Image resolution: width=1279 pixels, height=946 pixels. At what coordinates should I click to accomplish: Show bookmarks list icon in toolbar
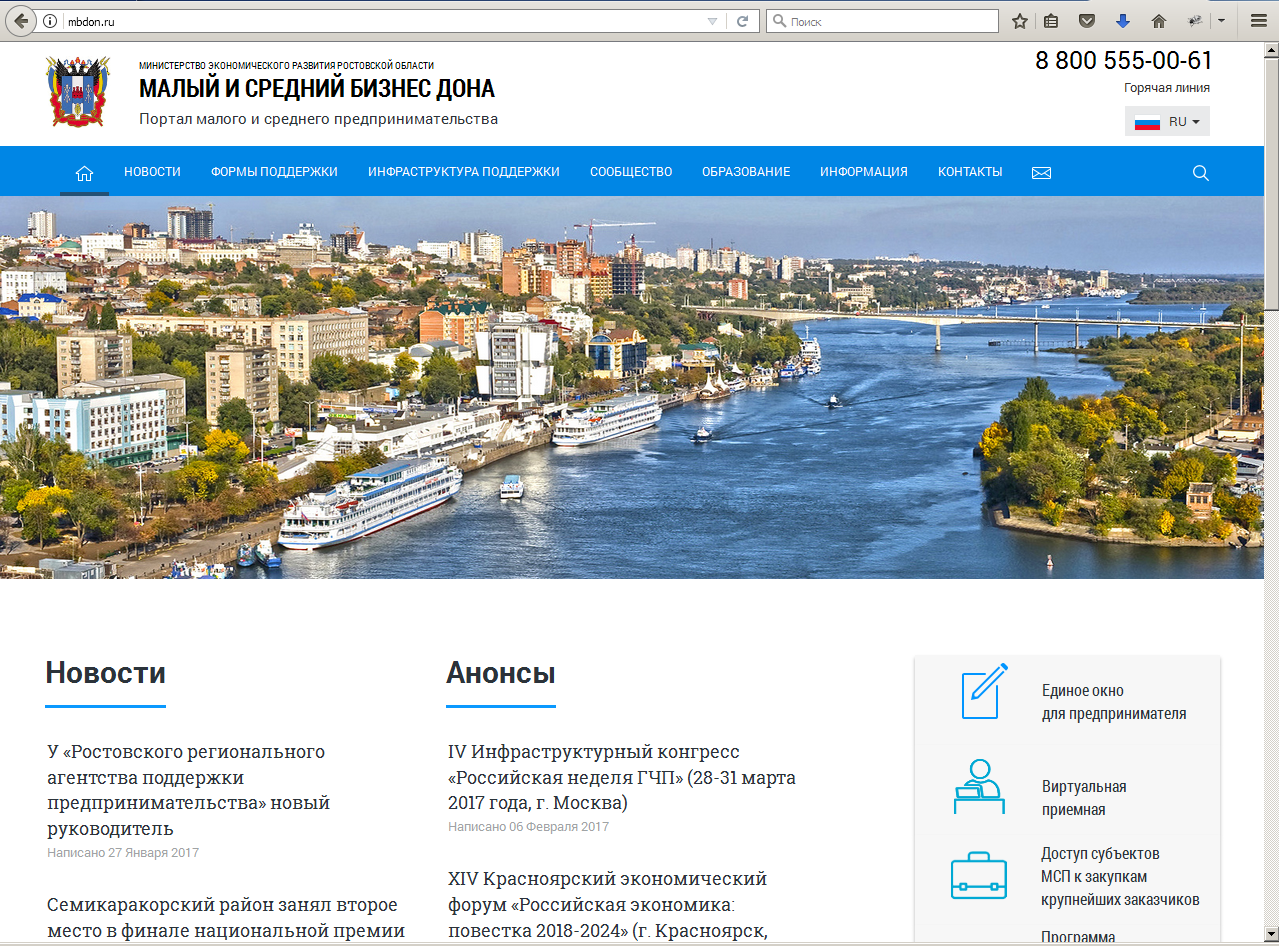(1051, 21)
